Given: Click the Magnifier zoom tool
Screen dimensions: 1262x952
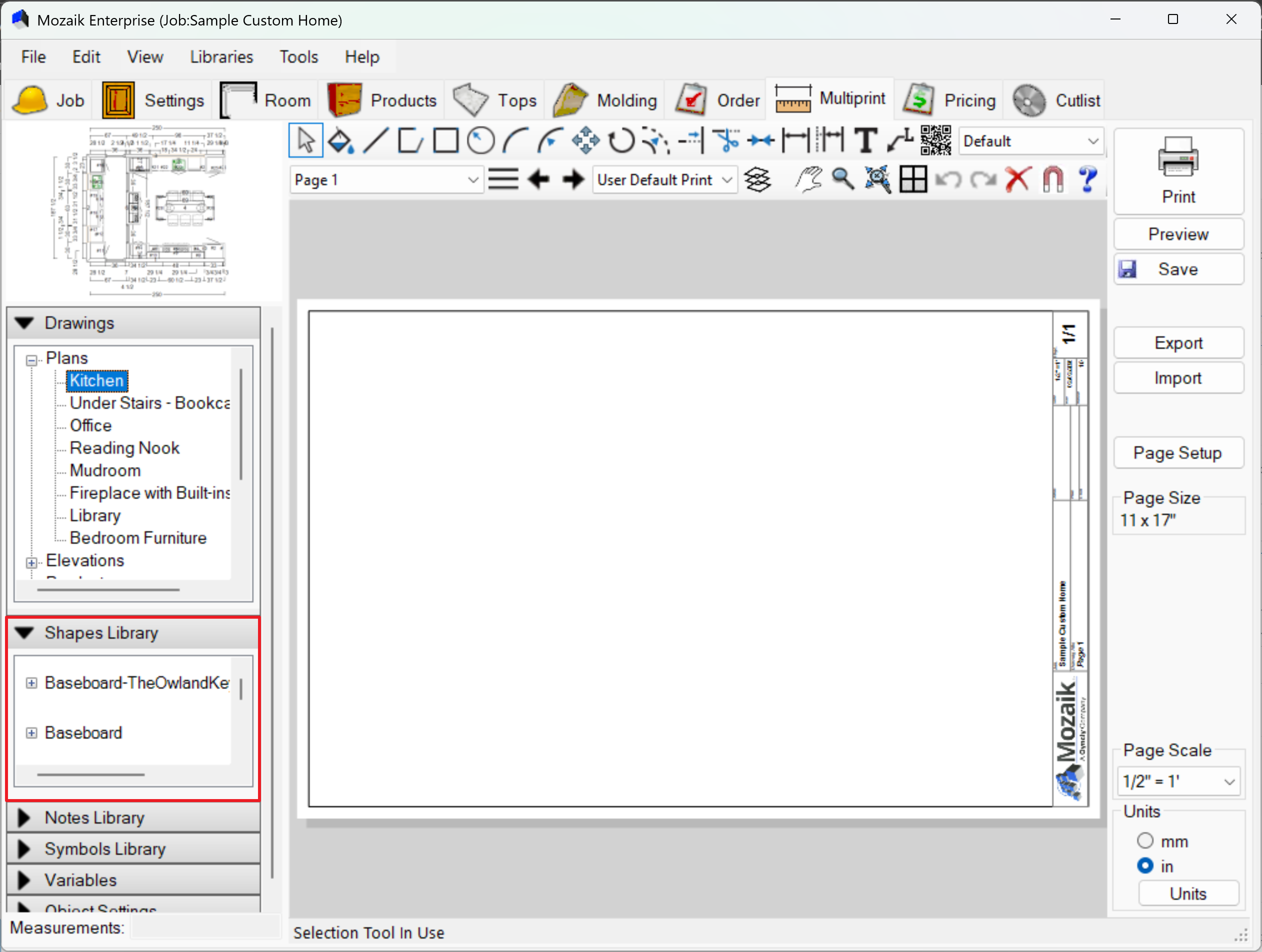Looking at the screenshot, I should tap(842, 179).
